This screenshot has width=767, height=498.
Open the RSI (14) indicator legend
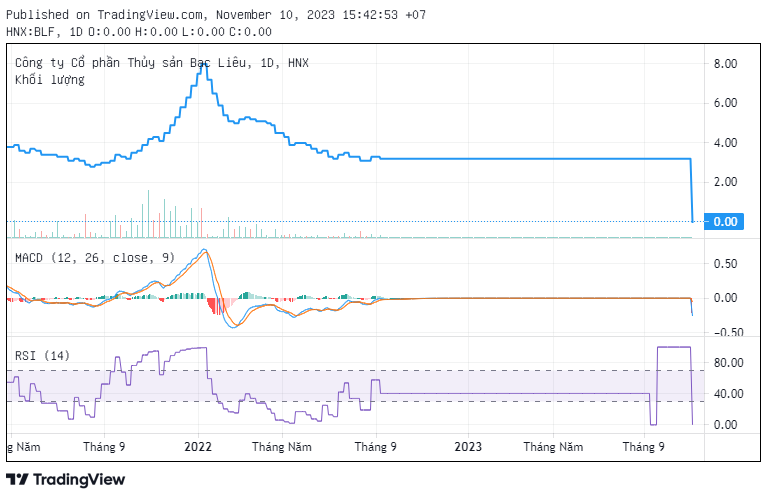(x=42, y=355)
